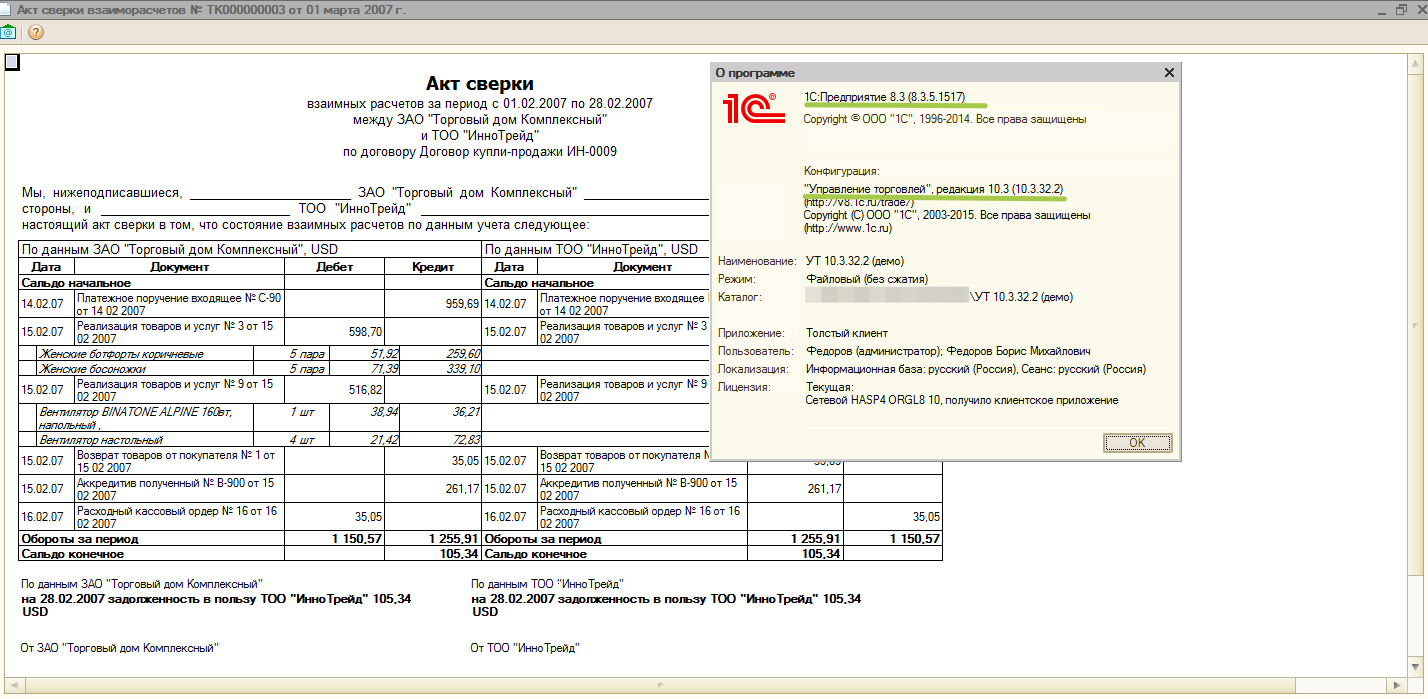The image size is (1428, 699).
Task: Open the http://www.1c.ru link in dialog
Action: click(847, 229)
